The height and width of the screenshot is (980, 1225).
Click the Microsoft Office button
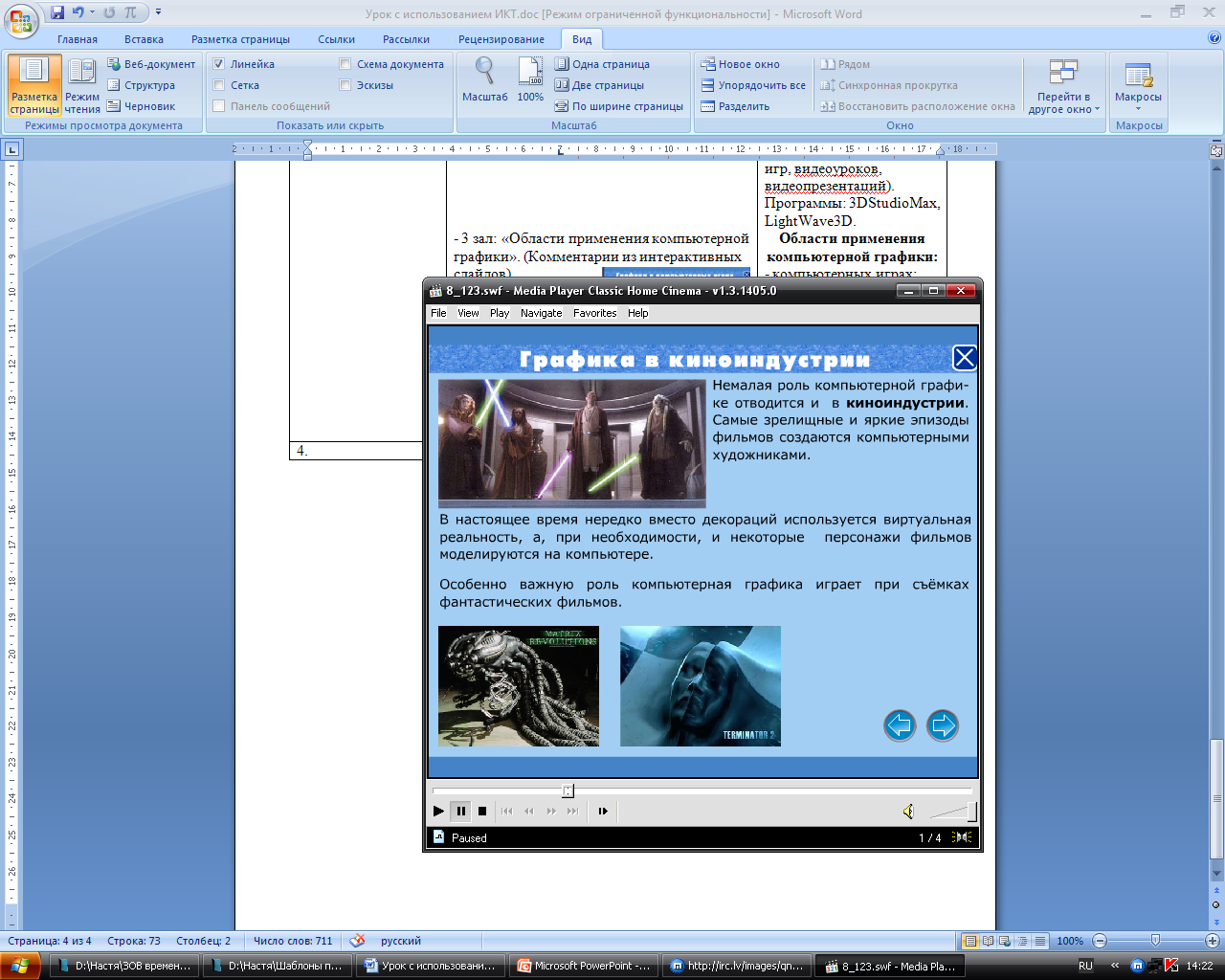tap(22, 19)
